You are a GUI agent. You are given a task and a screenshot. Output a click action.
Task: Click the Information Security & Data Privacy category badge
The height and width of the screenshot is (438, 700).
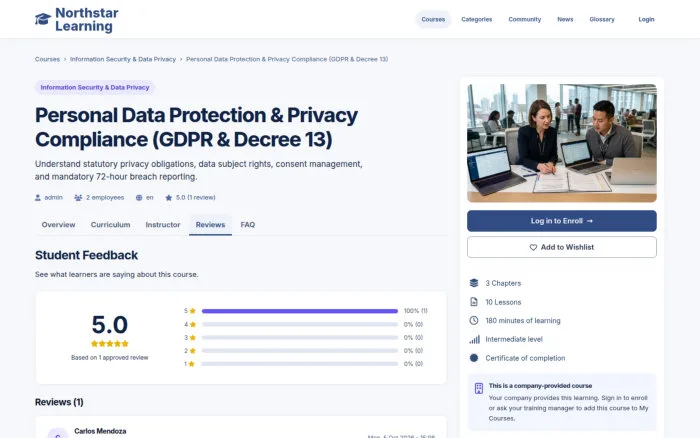95,88
